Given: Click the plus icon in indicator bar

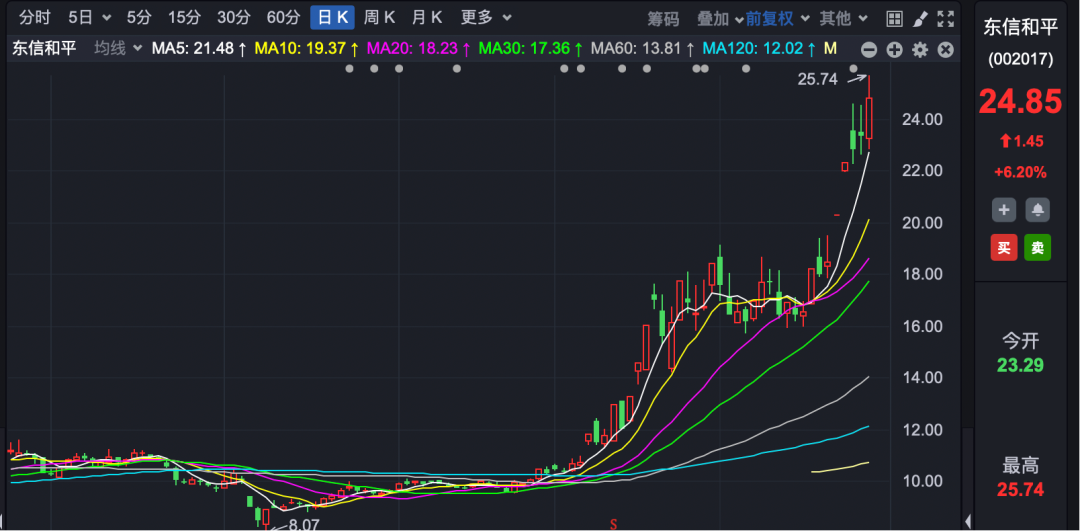Looking at the screenshot, I should tap(894, 49).
